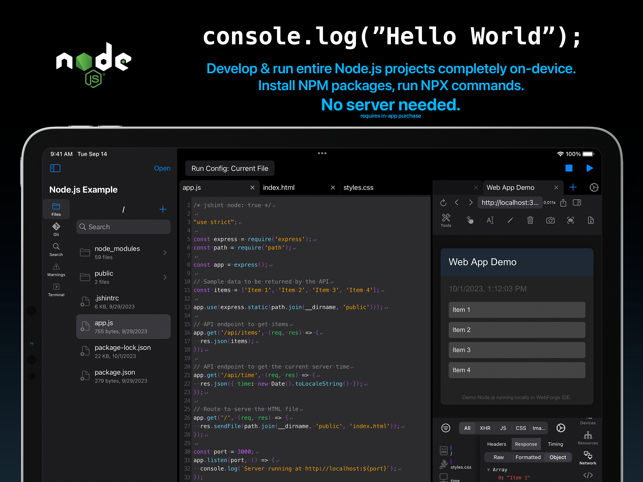The image size is (643, 482).
Task: Click the circled play icon beside tabs
Action: pyautogui.click(x=593, y=187)
